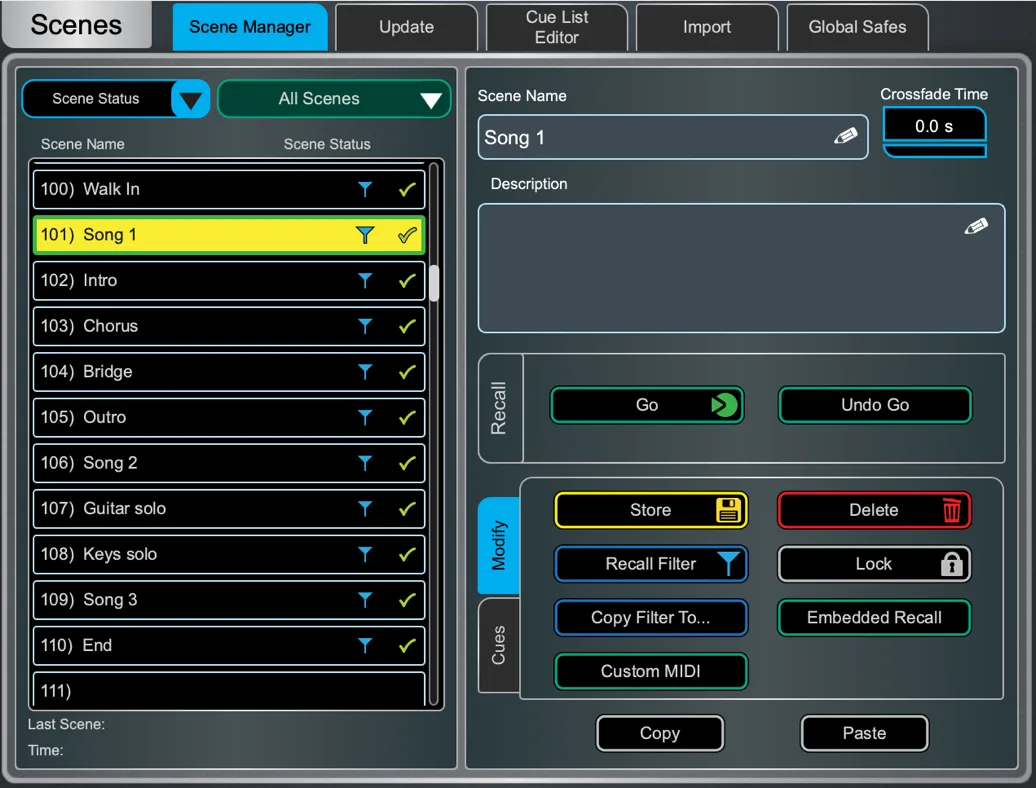The width and height of the screenshot is (1036, 788).
Task: Store the current scene
Action: click(x=651, y=510)
